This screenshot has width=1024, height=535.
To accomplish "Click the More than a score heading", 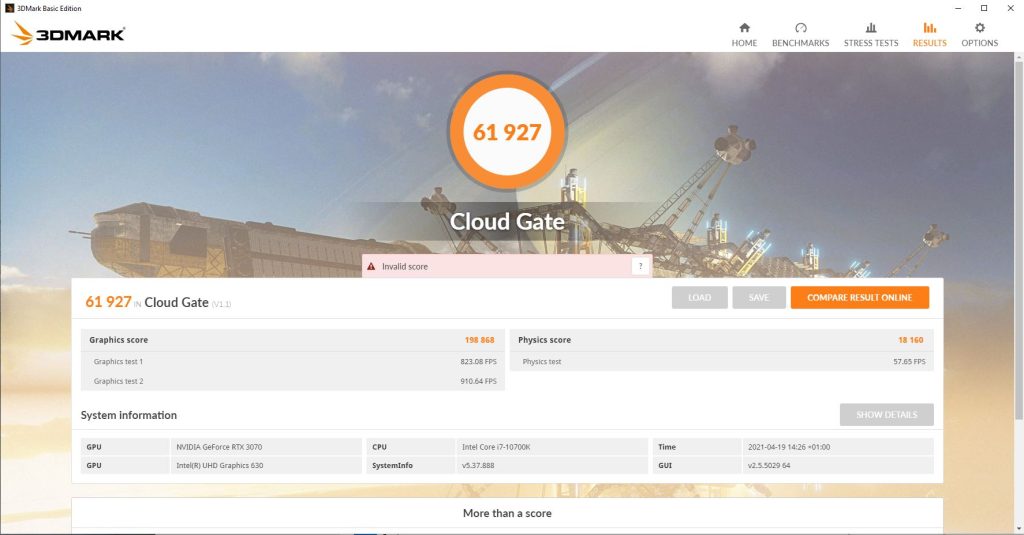I will (x=507, y=513).
